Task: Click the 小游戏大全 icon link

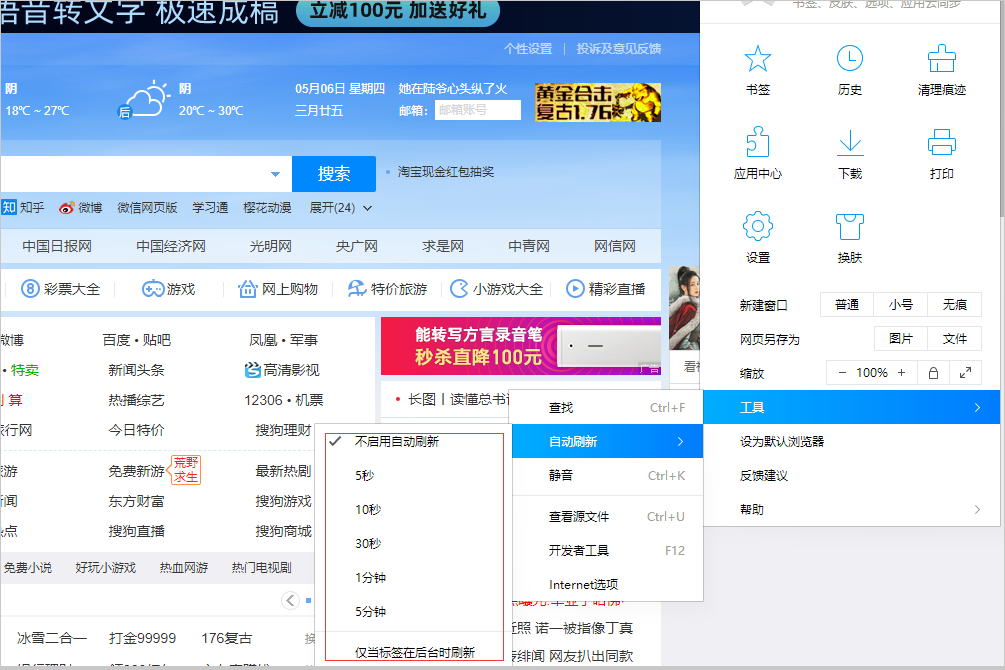Action: tap(459, 289)
